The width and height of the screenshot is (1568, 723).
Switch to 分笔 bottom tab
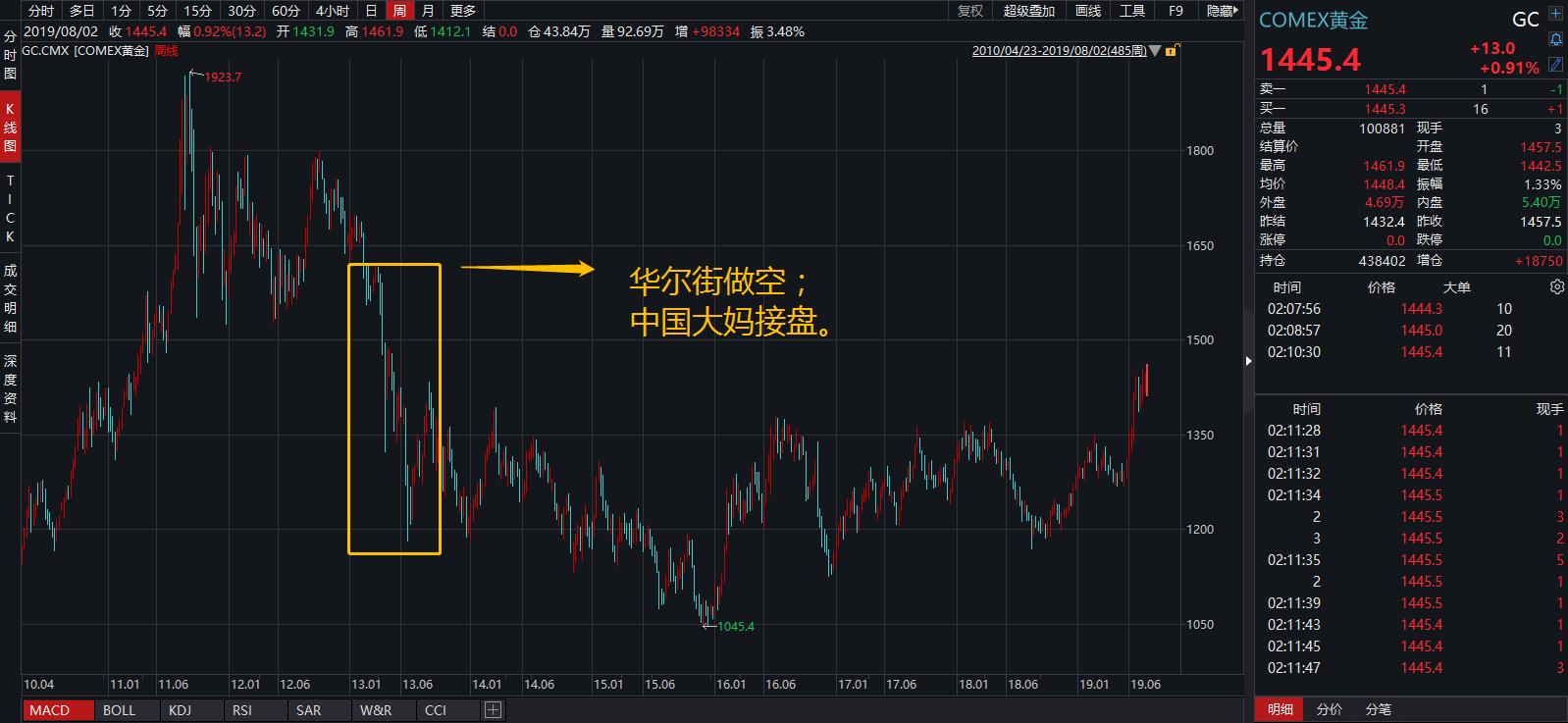1378,709
